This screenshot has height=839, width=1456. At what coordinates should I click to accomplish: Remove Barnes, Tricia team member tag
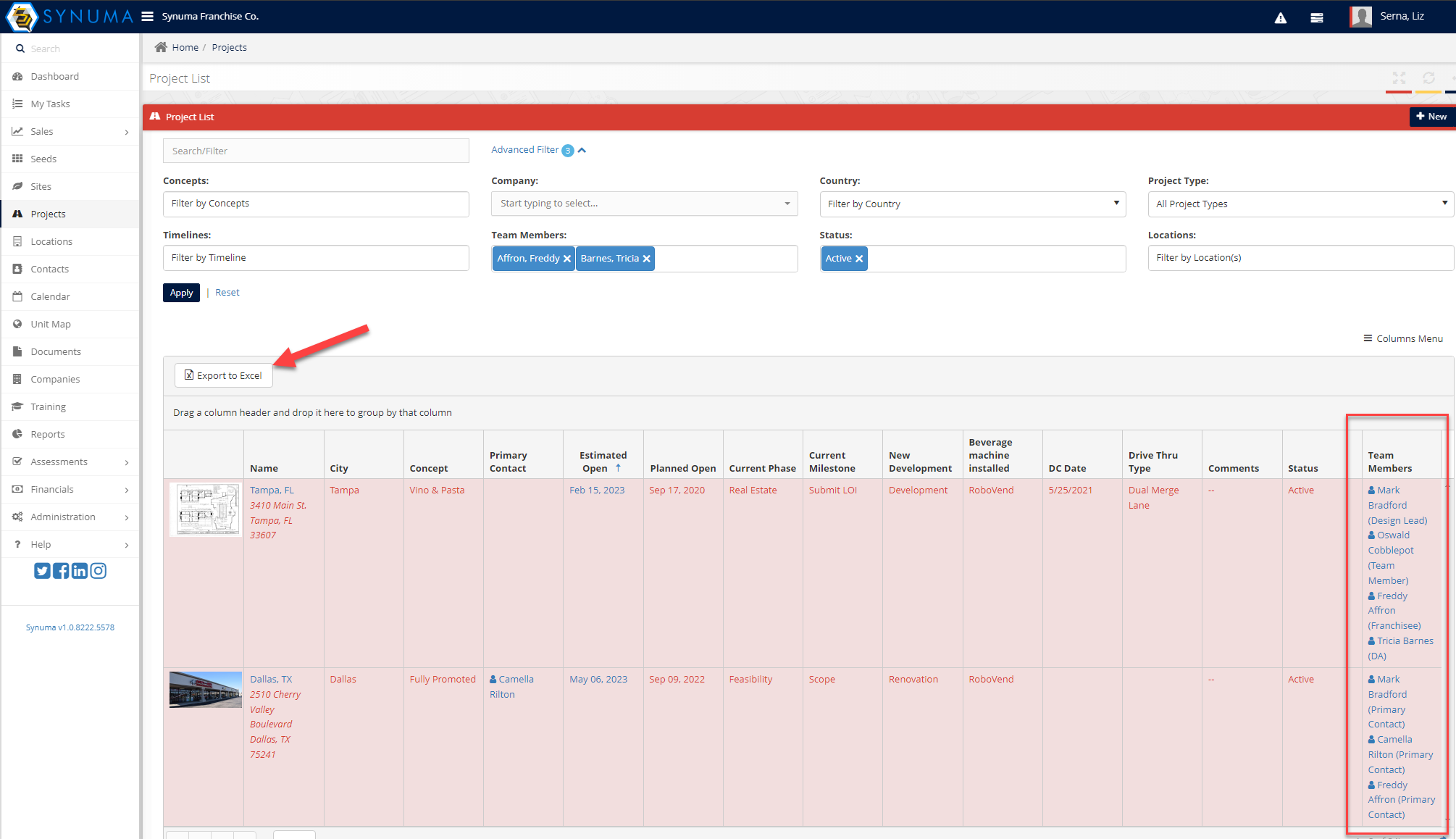point(647,259)
